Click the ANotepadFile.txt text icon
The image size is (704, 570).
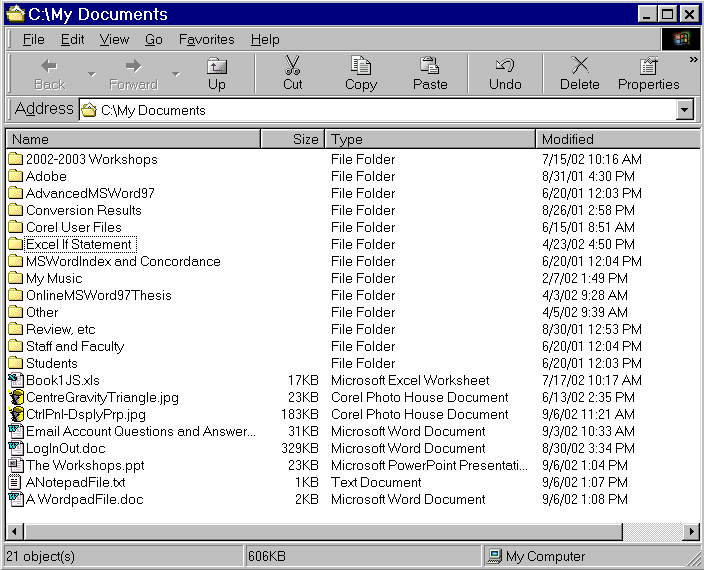(16, 482)
